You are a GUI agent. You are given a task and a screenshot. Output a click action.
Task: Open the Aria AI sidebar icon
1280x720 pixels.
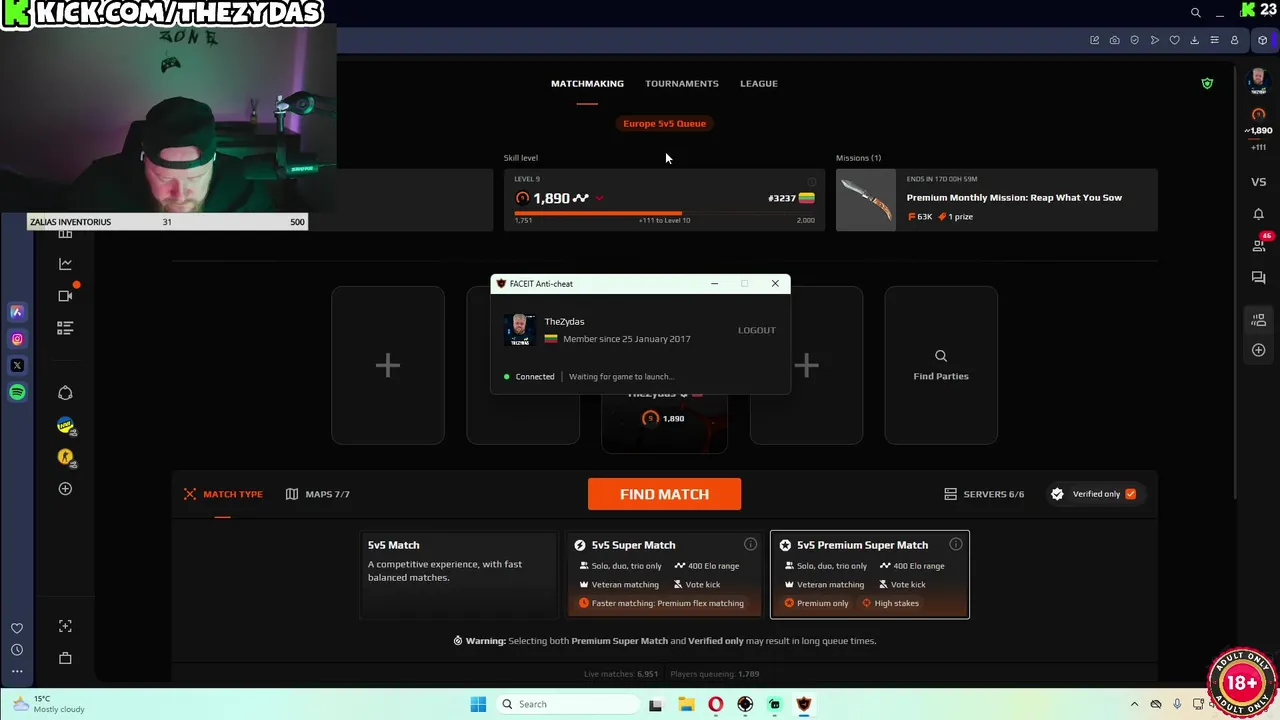(17, 312)
